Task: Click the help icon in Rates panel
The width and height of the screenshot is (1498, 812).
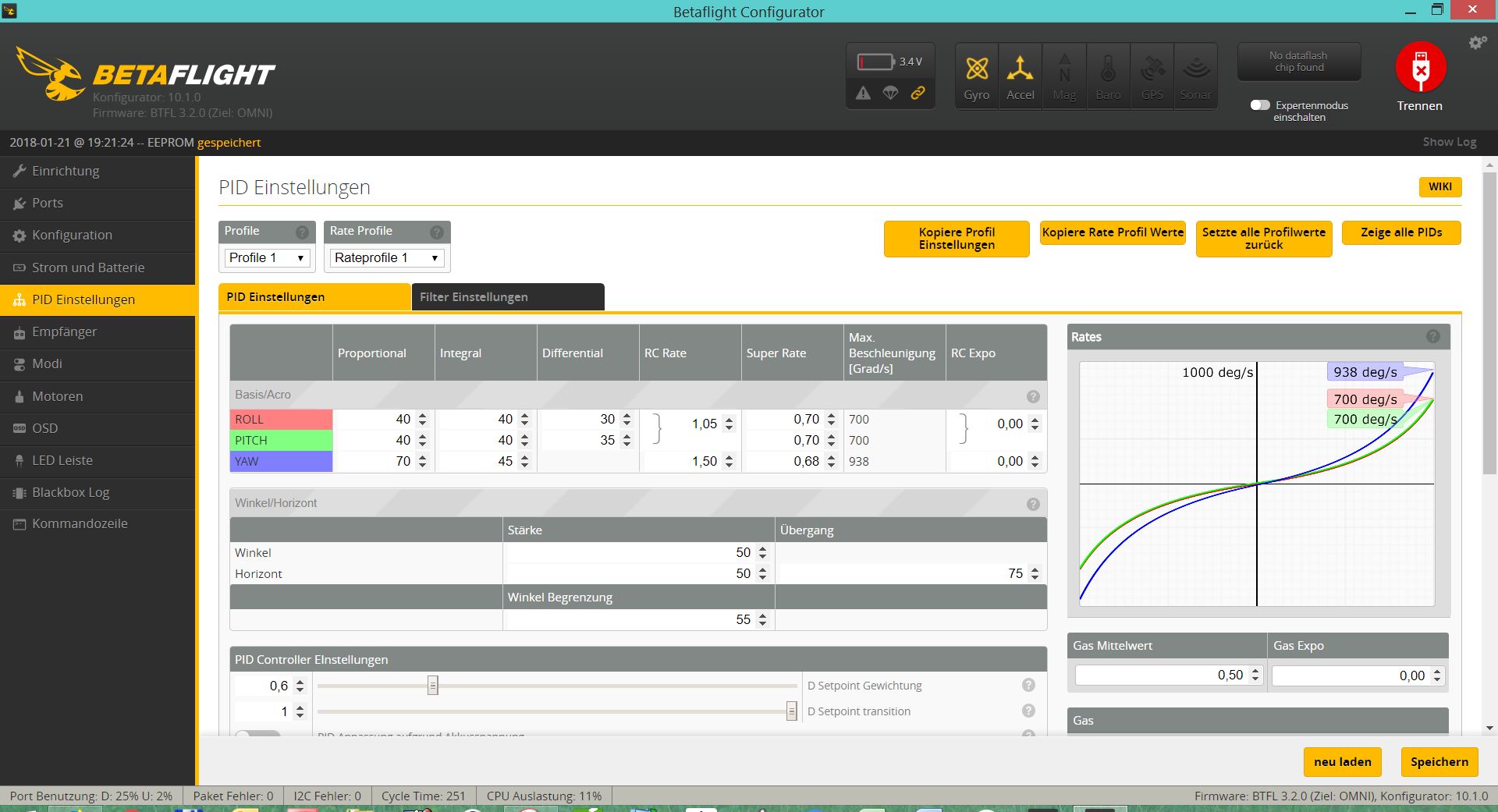Action: [1432, 336]
